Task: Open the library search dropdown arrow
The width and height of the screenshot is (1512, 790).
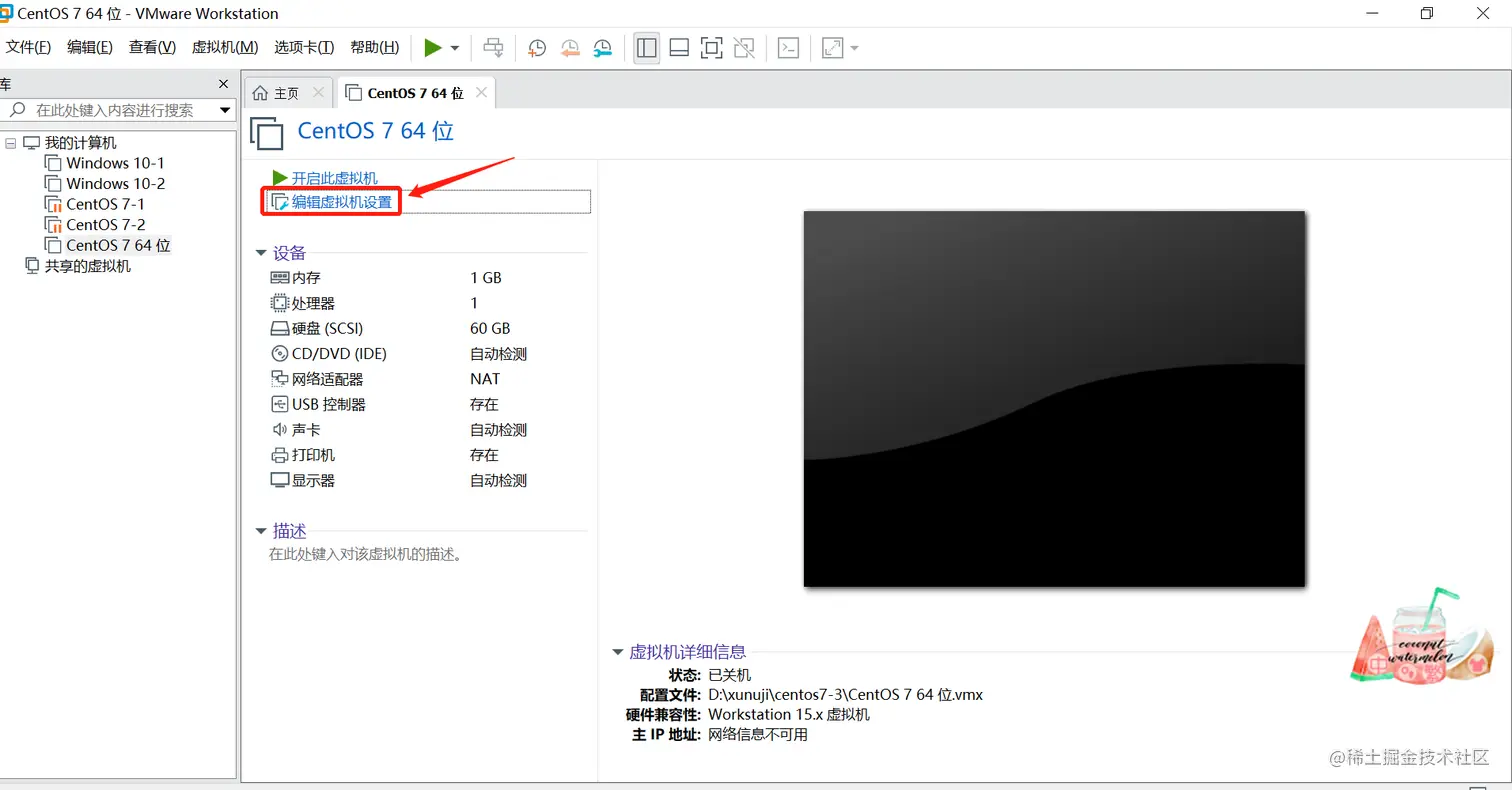Action: tap(225, 110)
